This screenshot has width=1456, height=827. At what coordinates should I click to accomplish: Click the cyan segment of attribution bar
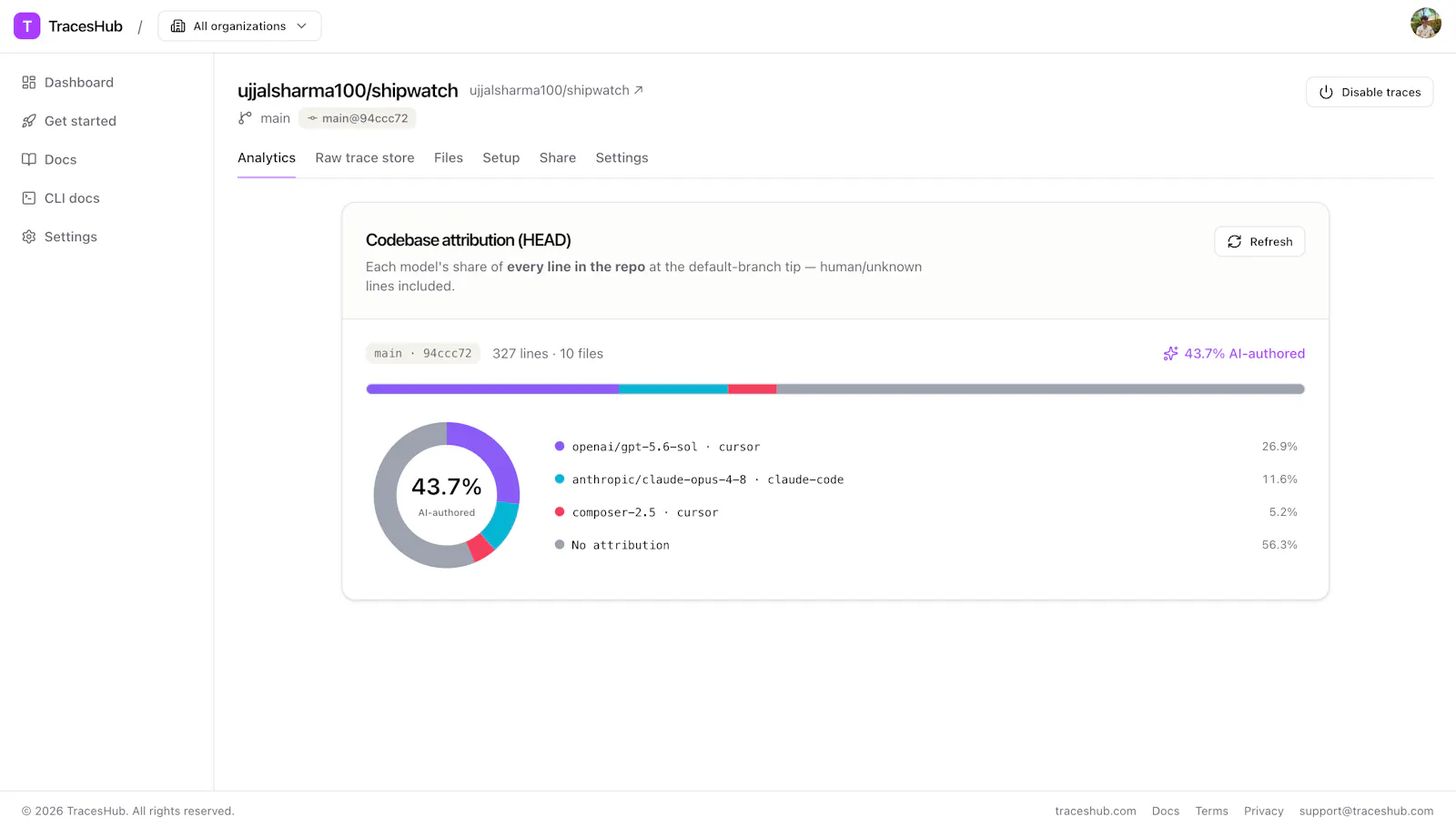(x=673, y=389)
